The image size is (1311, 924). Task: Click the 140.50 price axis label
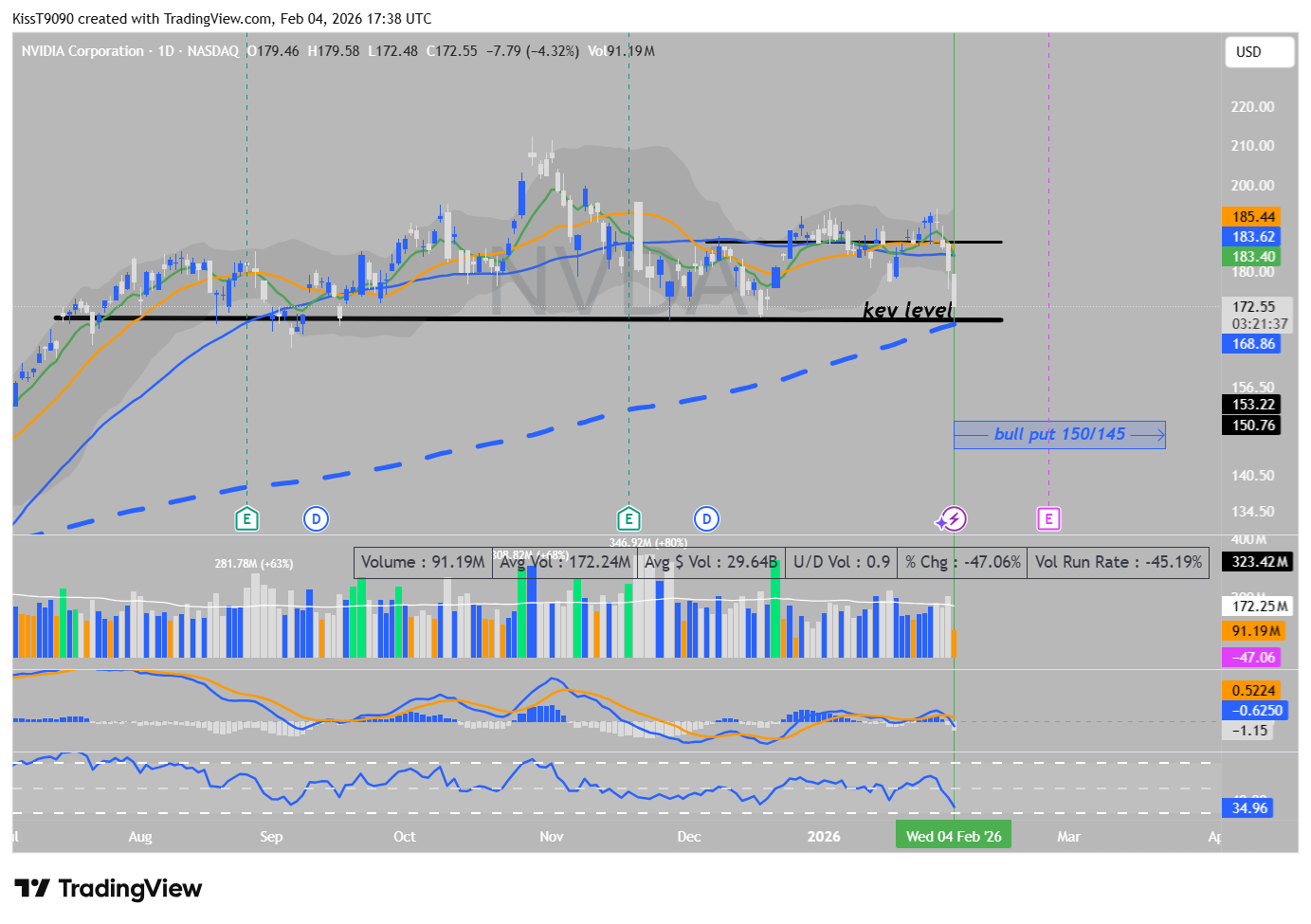coord(1252,476)
